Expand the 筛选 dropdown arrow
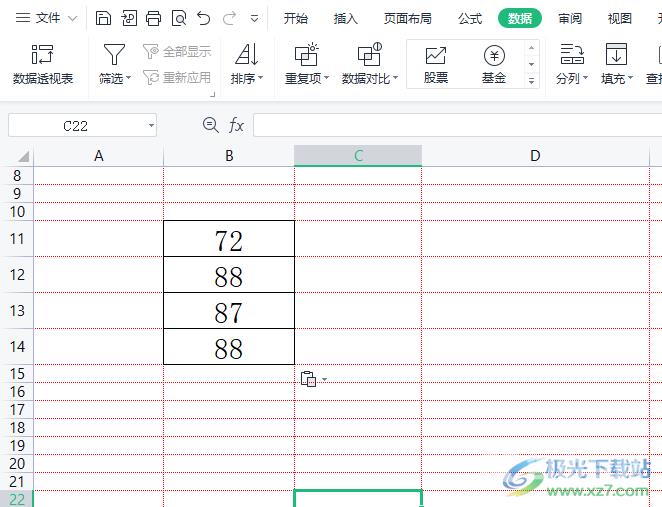 pyautogui.click(x=128, y=78)
